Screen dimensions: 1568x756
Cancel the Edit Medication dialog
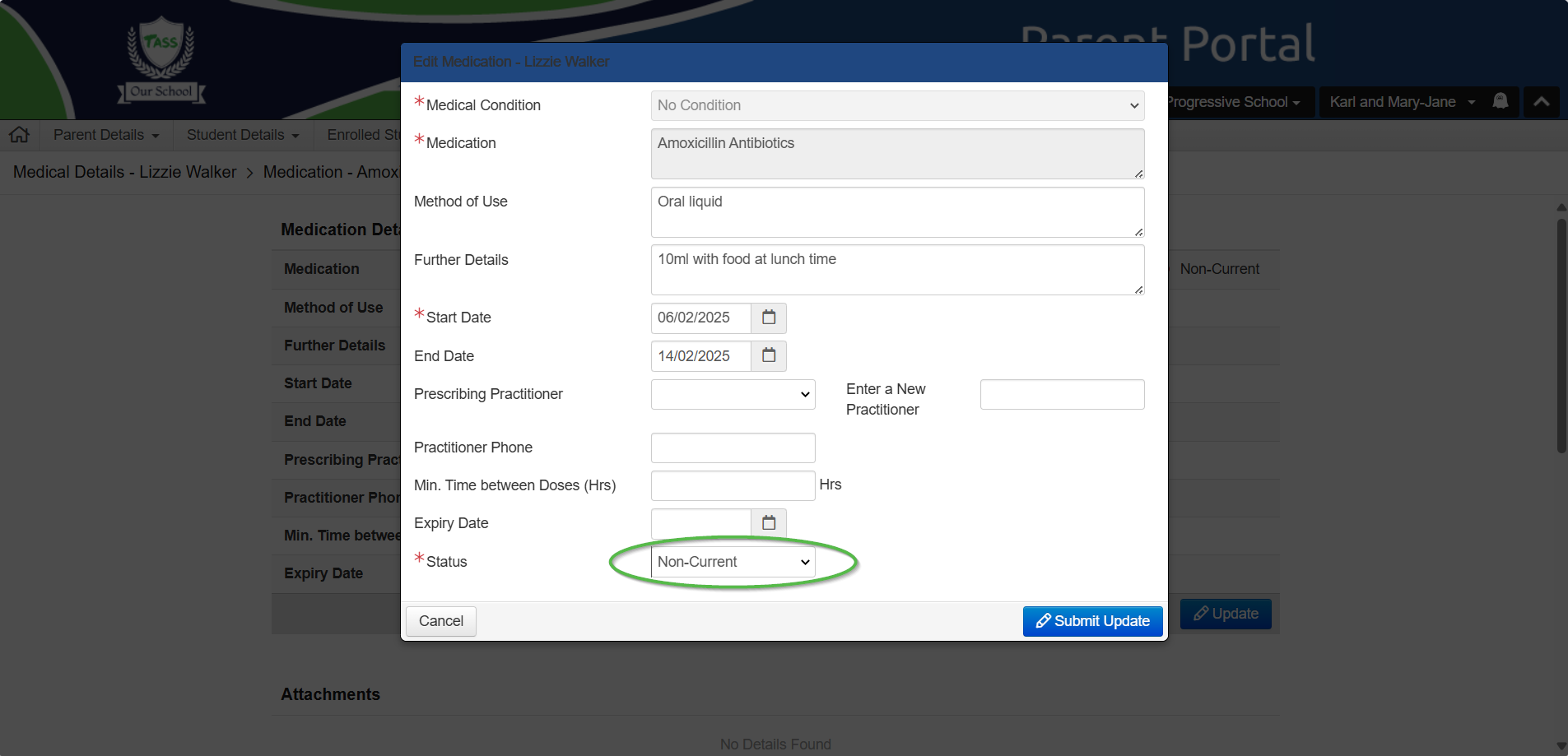(x=441, y=621)
